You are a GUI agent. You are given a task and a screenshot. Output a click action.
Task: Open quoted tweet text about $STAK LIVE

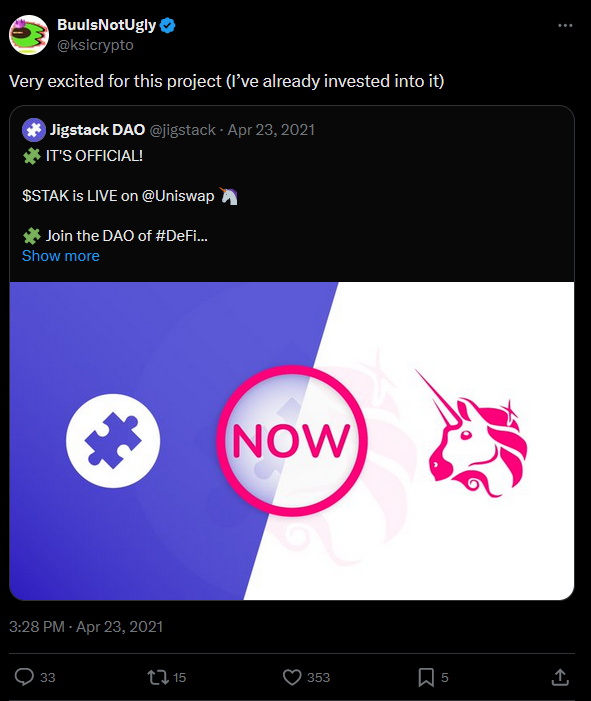pos(118,196)
